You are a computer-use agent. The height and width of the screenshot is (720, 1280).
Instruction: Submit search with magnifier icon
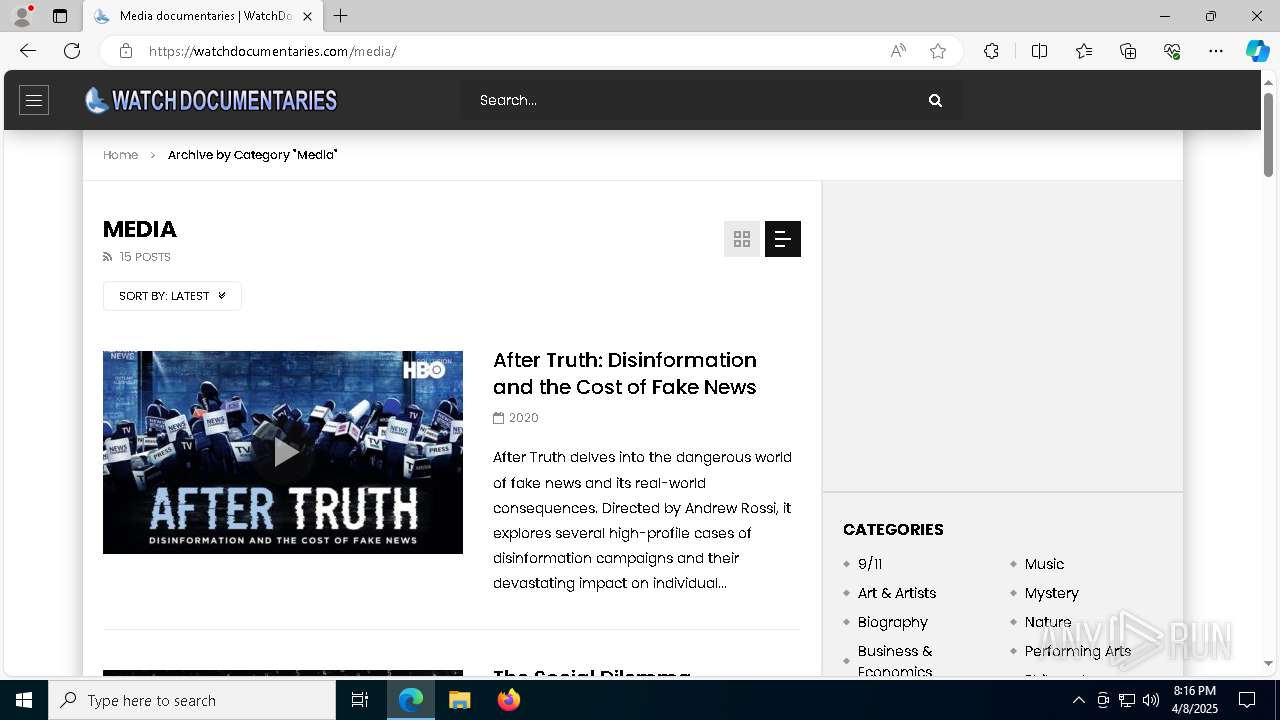pyautogui.click(x=935, y=100)
